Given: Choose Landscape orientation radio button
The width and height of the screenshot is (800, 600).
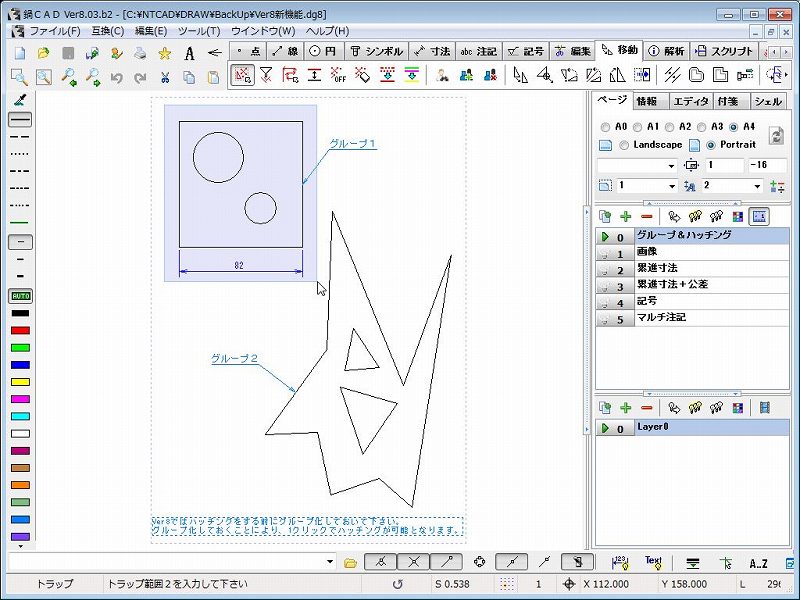Looking at the screenshot, I should (623, 145).
